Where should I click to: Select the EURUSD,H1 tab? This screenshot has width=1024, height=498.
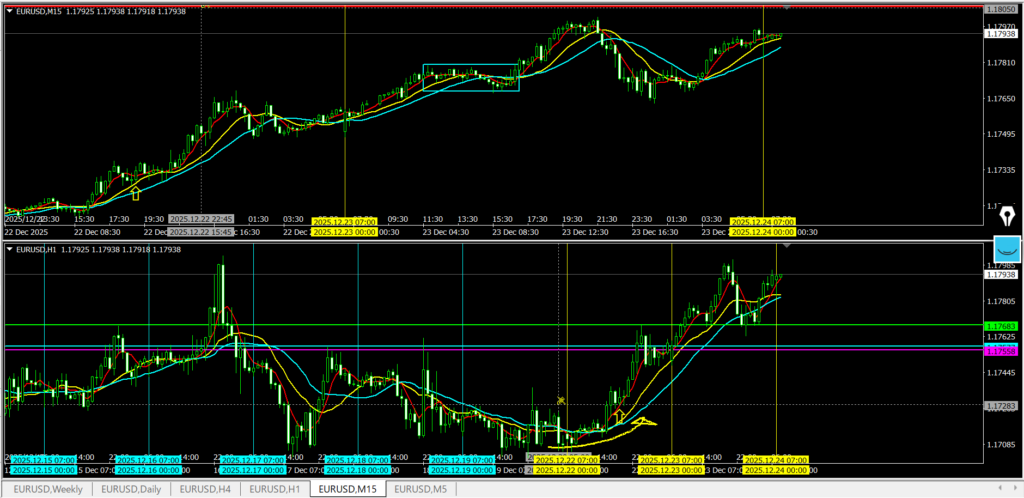point(276,489)
